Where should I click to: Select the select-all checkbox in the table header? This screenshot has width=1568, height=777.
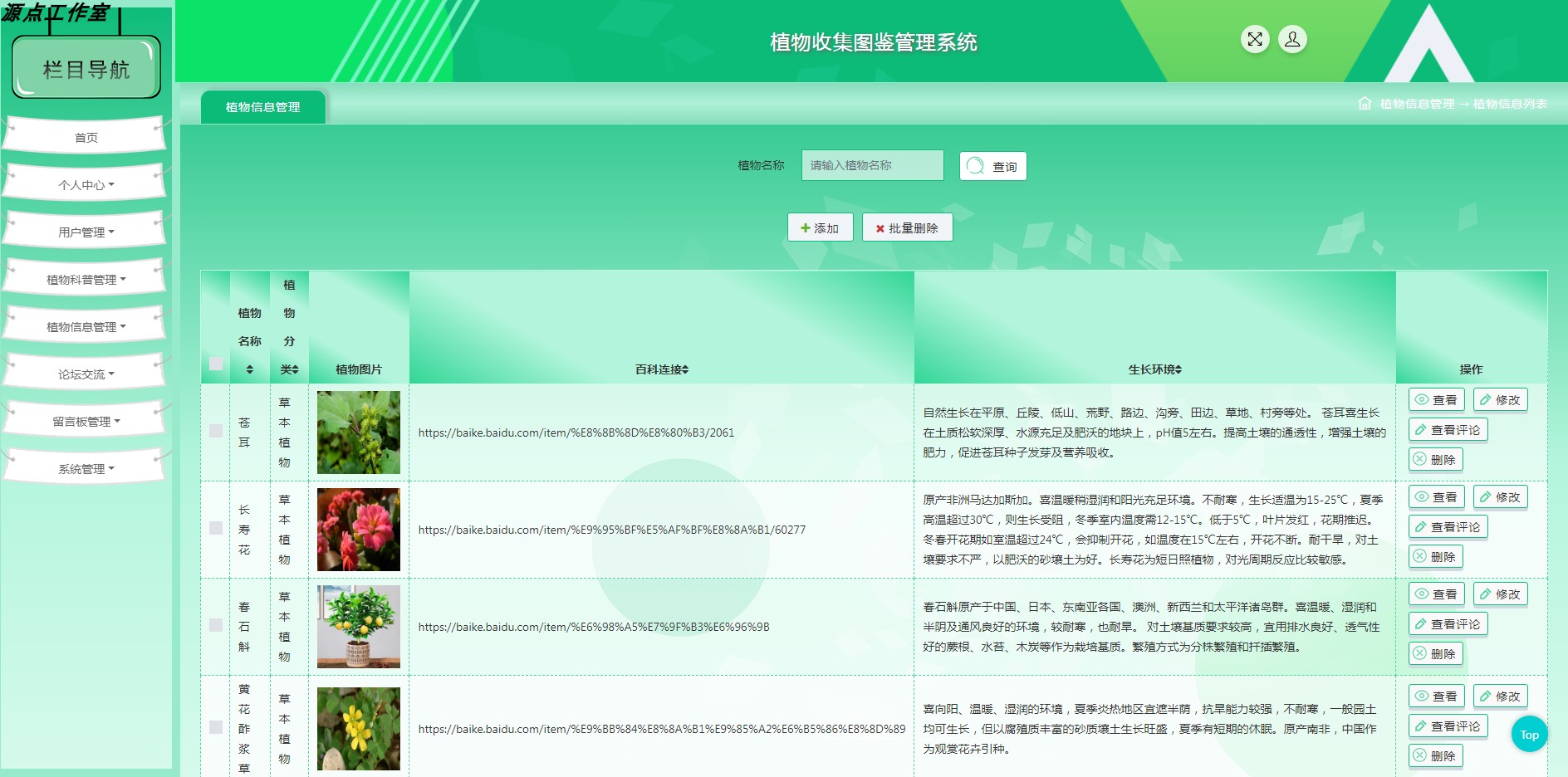coord(214,363)
